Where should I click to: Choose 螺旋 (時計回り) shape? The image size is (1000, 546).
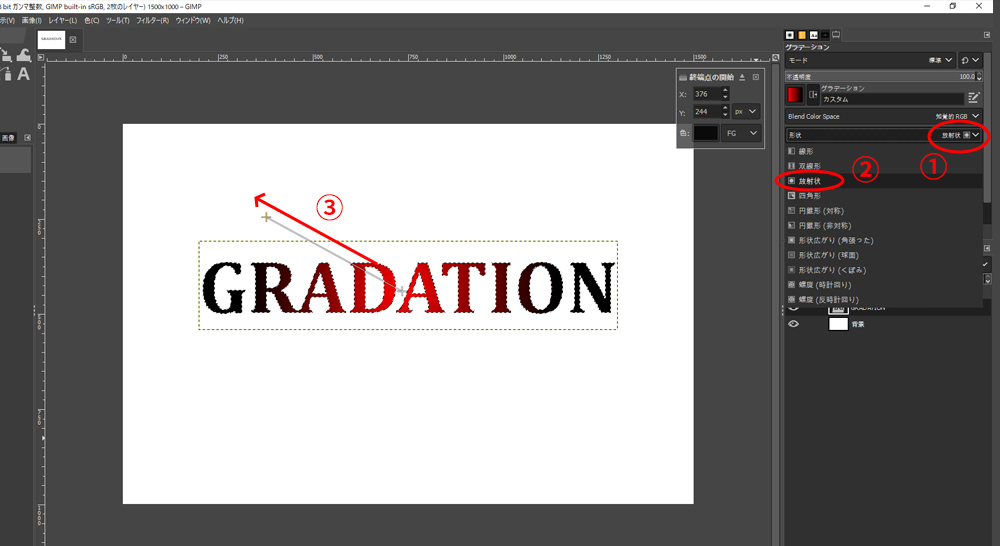coord(883,284)
